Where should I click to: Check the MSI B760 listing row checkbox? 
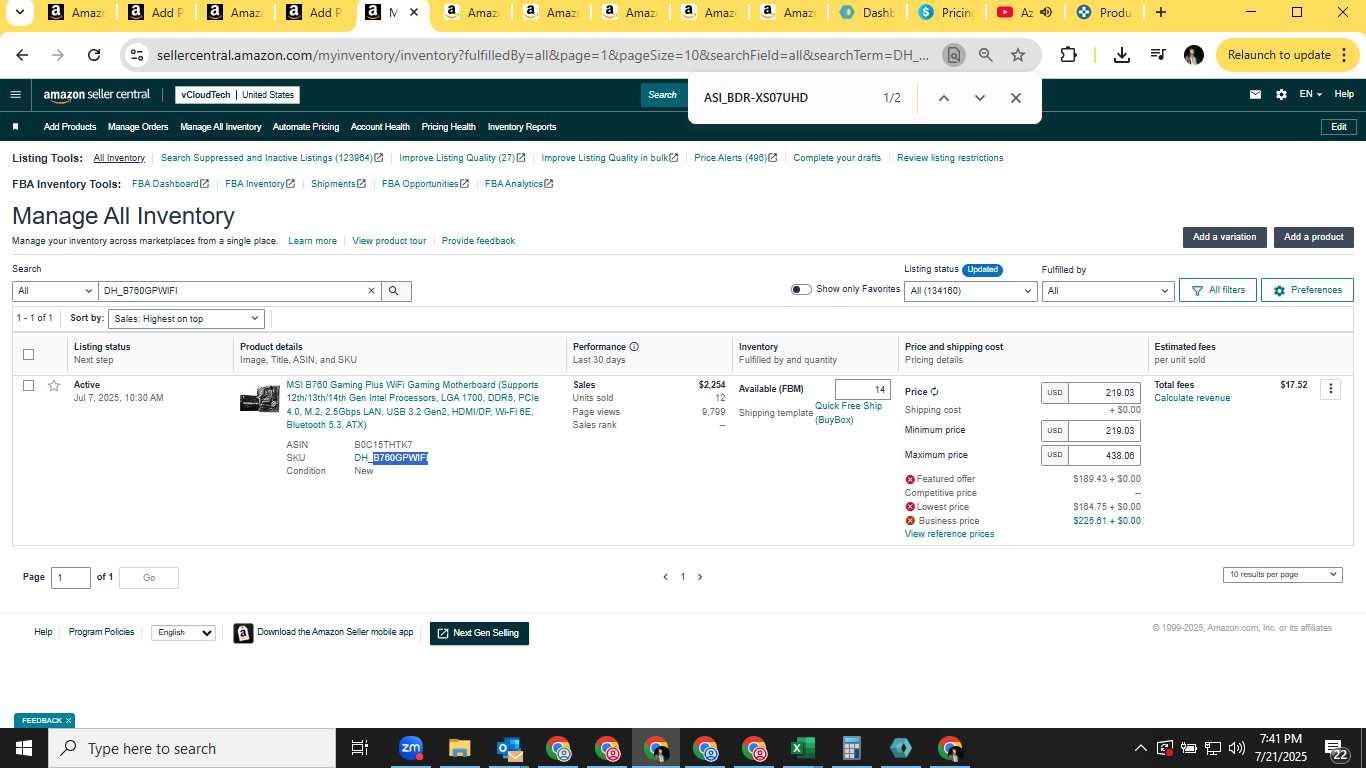(28, 385)
